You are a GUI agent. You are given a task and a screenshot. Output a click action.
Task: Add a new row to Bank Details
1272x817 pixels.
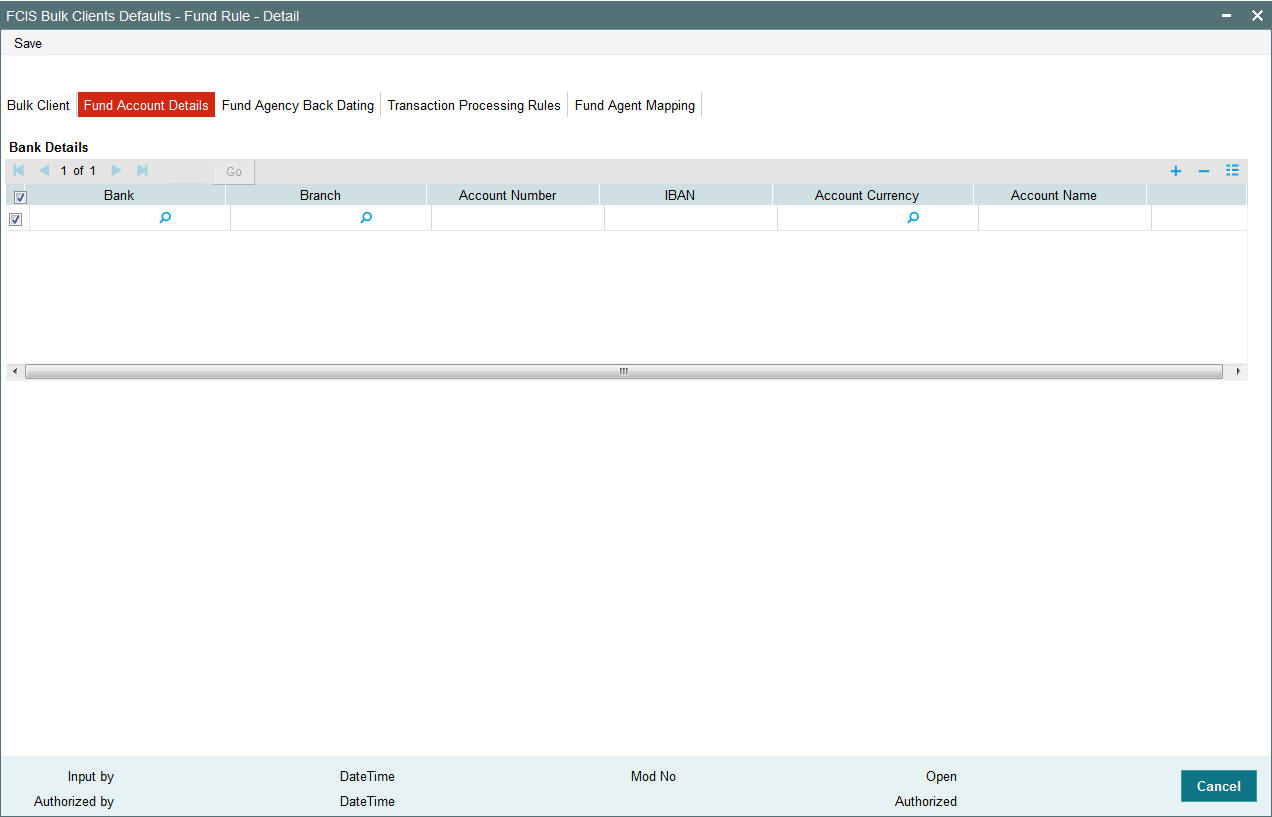pos(1176,171)
